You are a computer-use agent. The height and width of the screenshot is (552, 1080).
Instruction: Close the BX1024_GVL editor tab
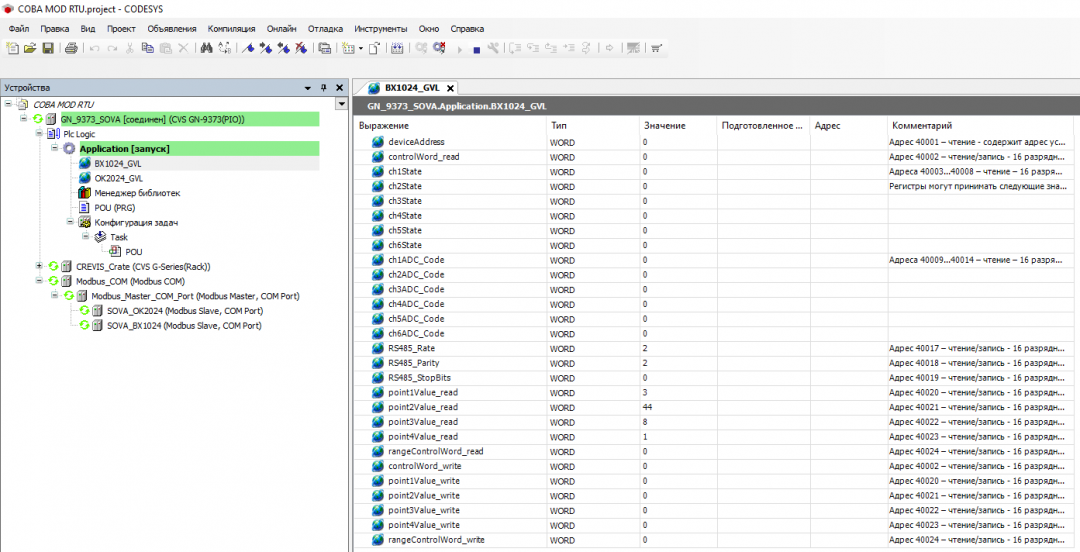[450, 88]
